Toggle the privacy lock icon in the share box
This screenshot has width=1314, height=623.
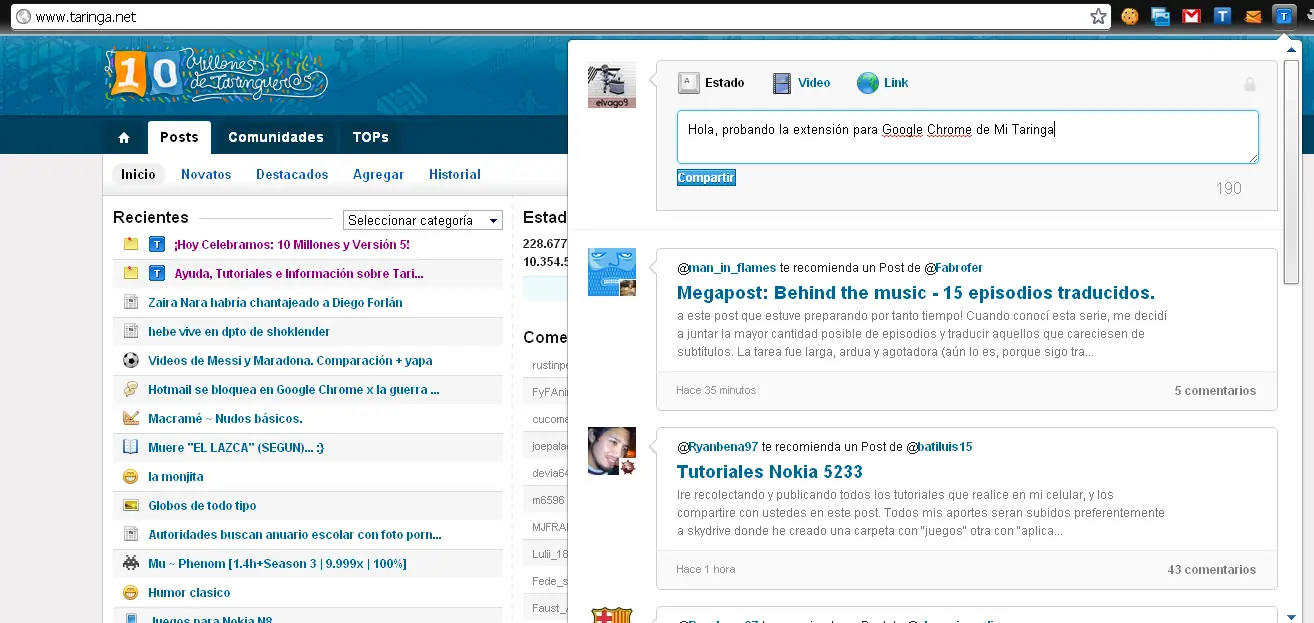click(1249, 84)
